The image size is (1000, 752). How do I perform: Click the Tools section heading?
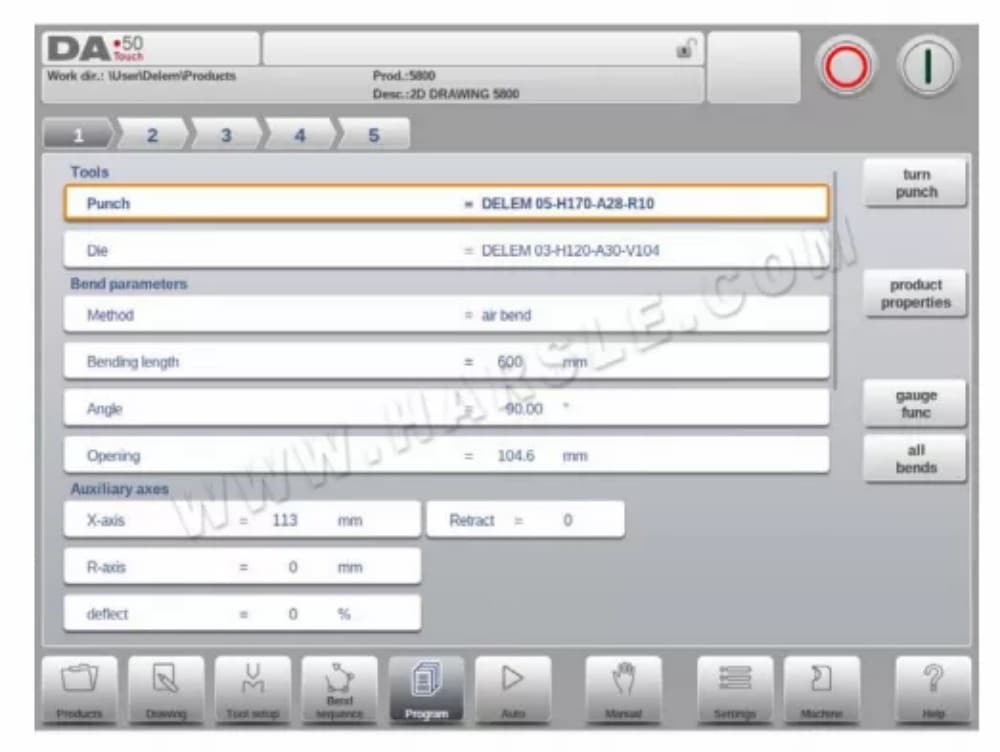pos(89,172)
